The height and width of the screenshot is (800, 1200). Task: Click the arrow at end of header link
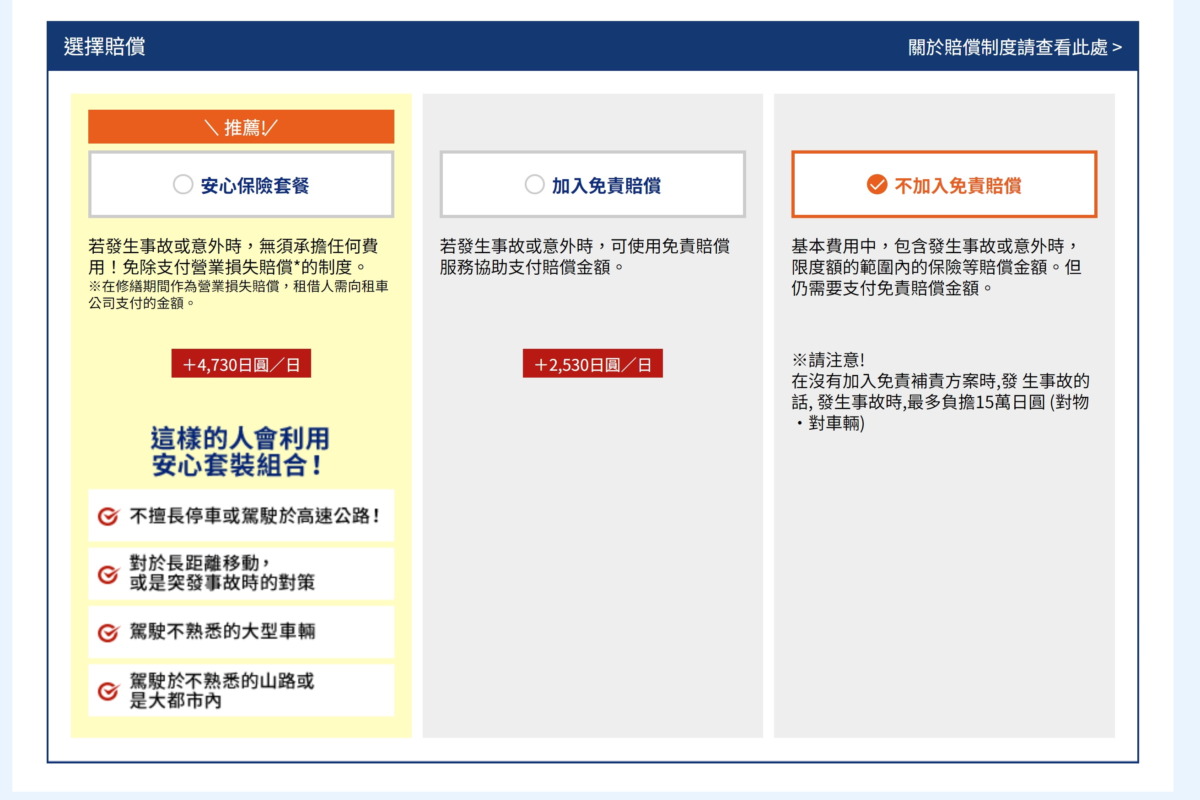tap(1116, 47)
